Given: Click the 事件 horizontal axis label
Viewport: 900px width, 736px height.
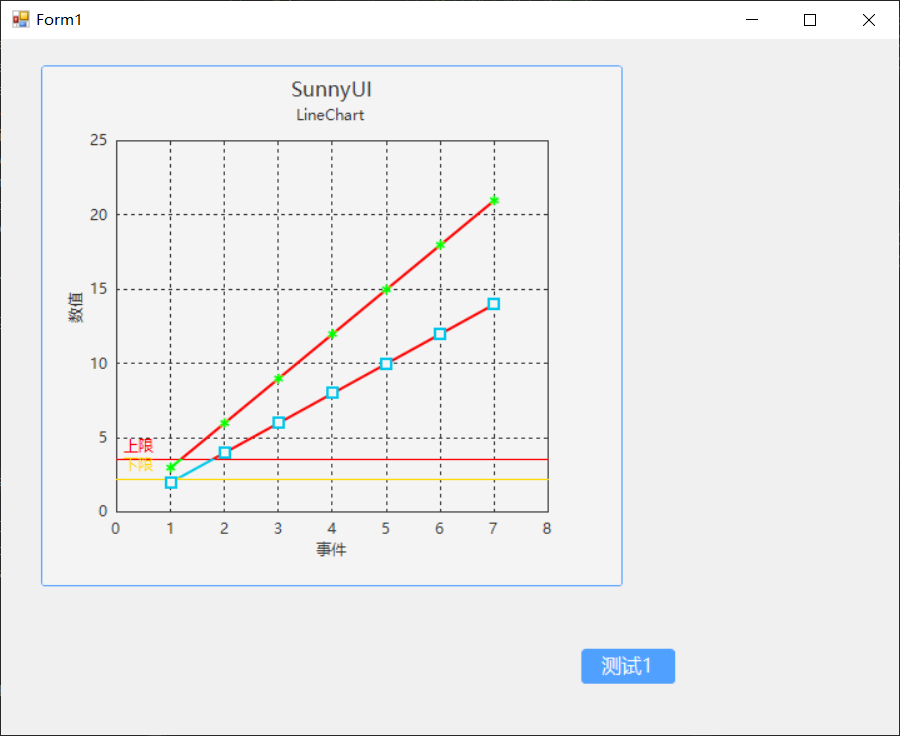Looking at the screenshot, I should [331, 548].
